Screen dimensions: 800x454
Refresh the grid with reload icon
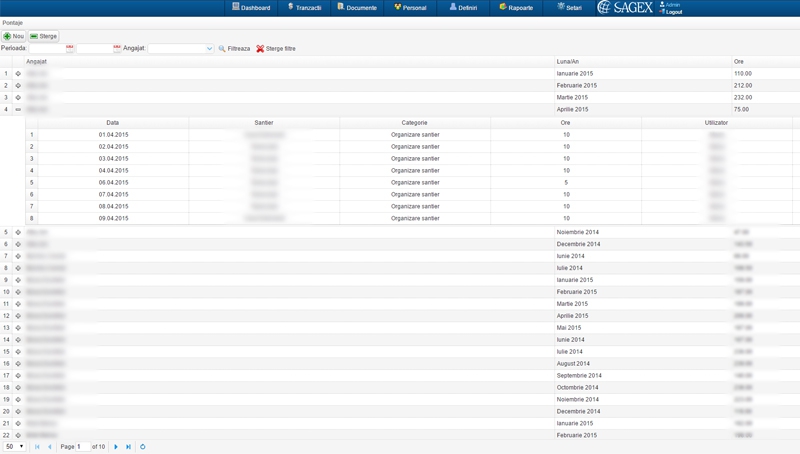(143, 447)
